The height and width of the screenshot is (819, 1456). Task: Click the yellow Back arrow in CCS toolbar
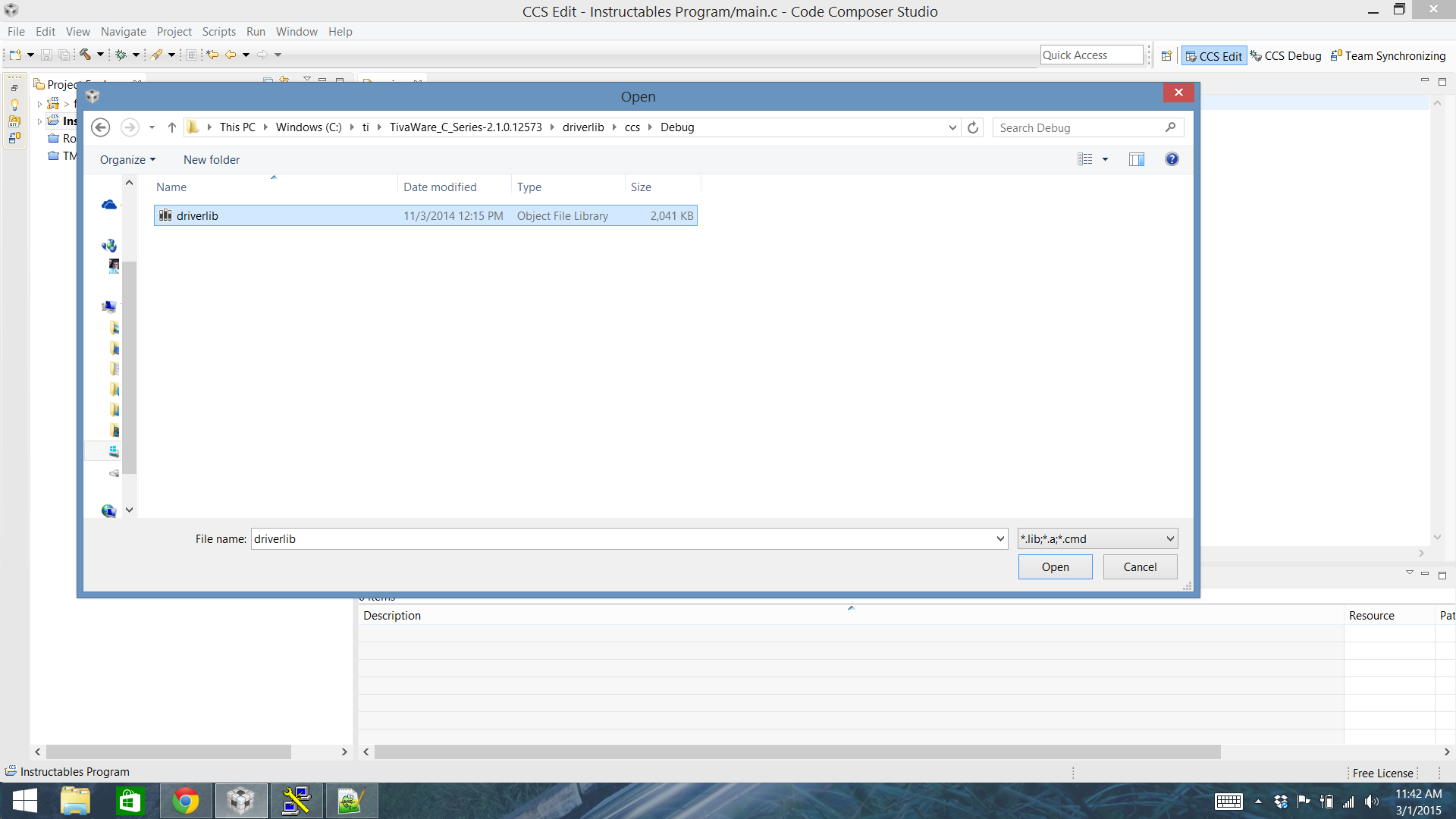coord(231,55)
